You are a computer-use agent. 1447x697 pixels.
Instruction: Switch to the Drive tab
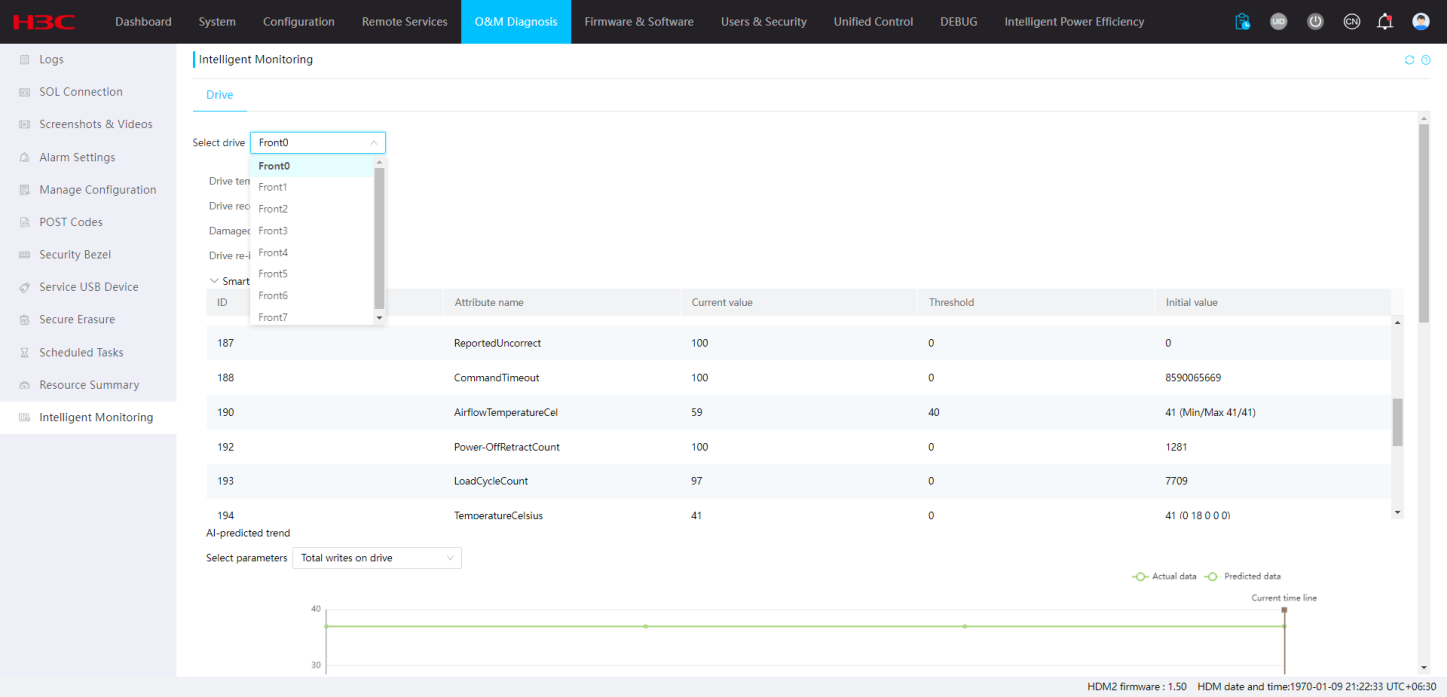click(x=220, y=95)
